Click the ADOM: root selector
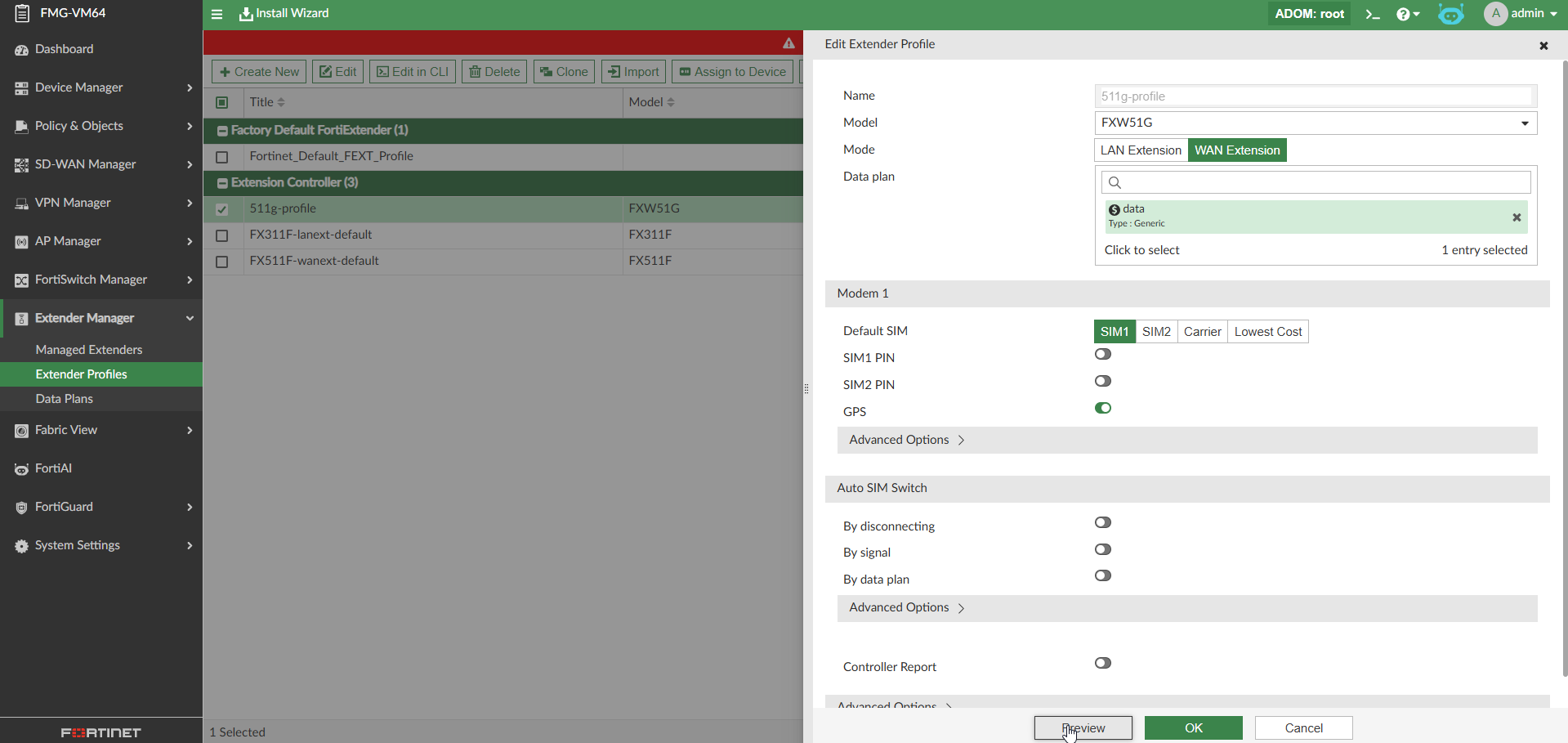The image size is (1568, 743). point(1309,14)
